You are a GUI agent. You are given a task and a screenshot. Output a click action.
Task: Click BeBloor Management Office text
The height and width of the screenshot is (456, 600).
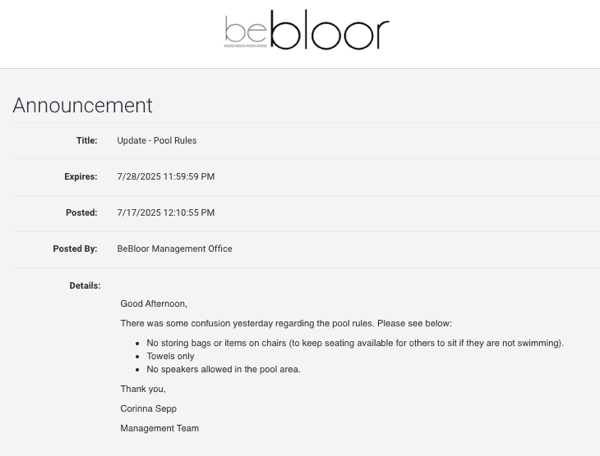[x=174, y=249]
